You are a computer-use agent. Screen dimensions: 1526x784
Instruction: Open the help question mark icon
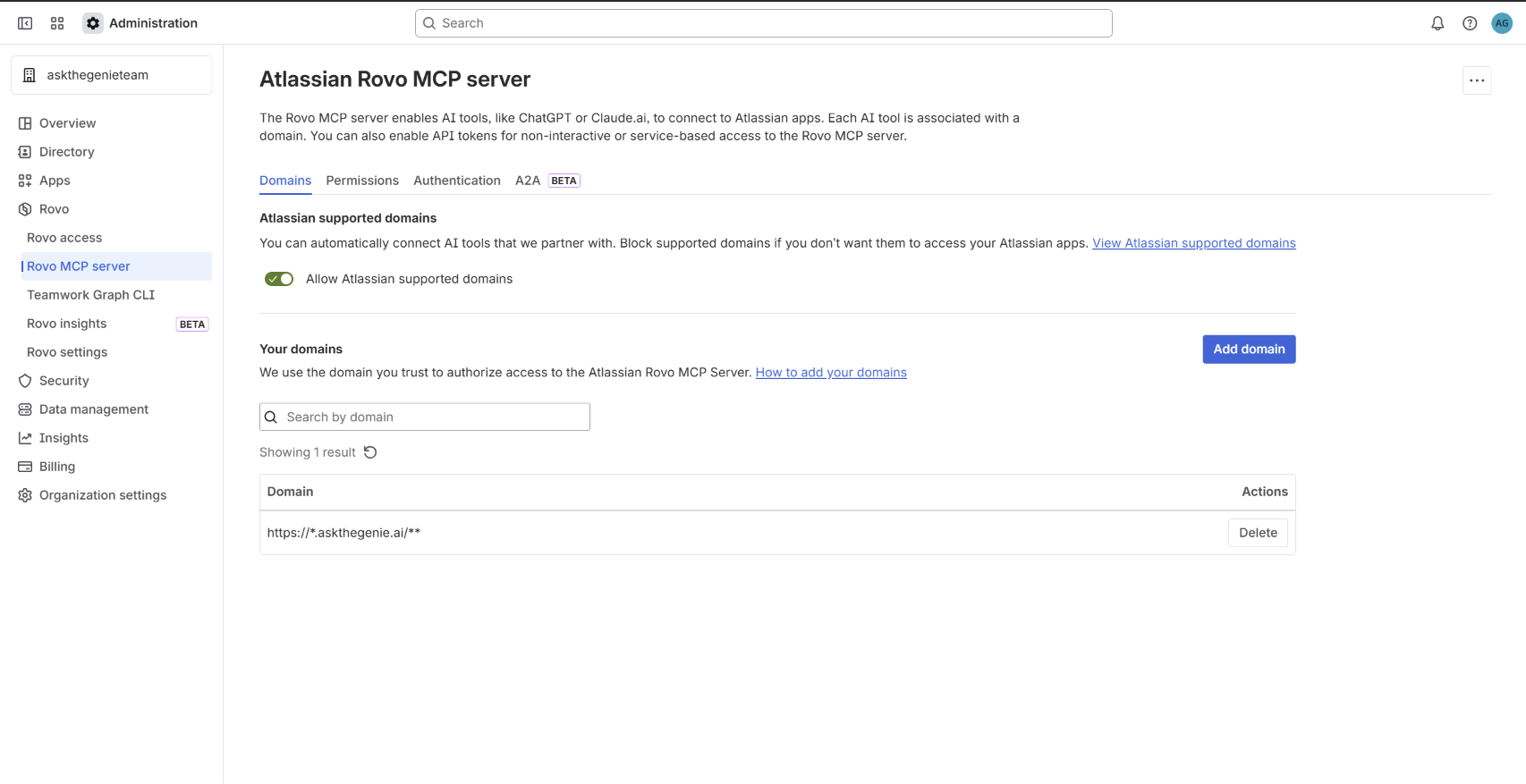1470,23
